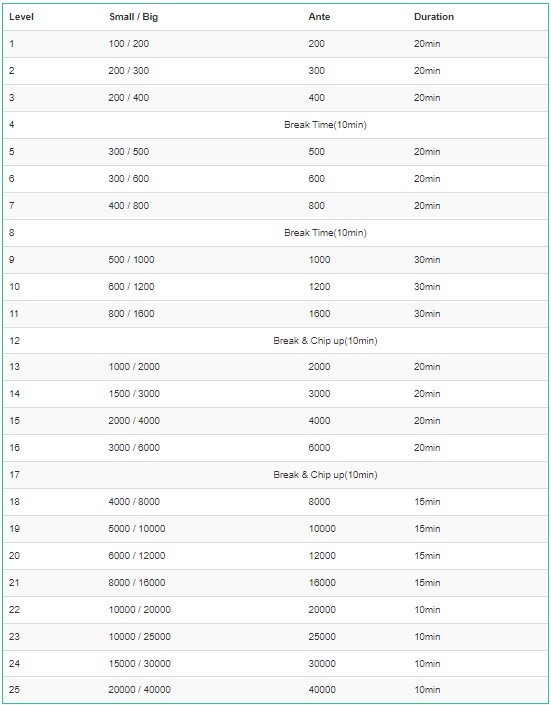Click the Small / Big column header
Screen dimensions: 551x705
134,17
